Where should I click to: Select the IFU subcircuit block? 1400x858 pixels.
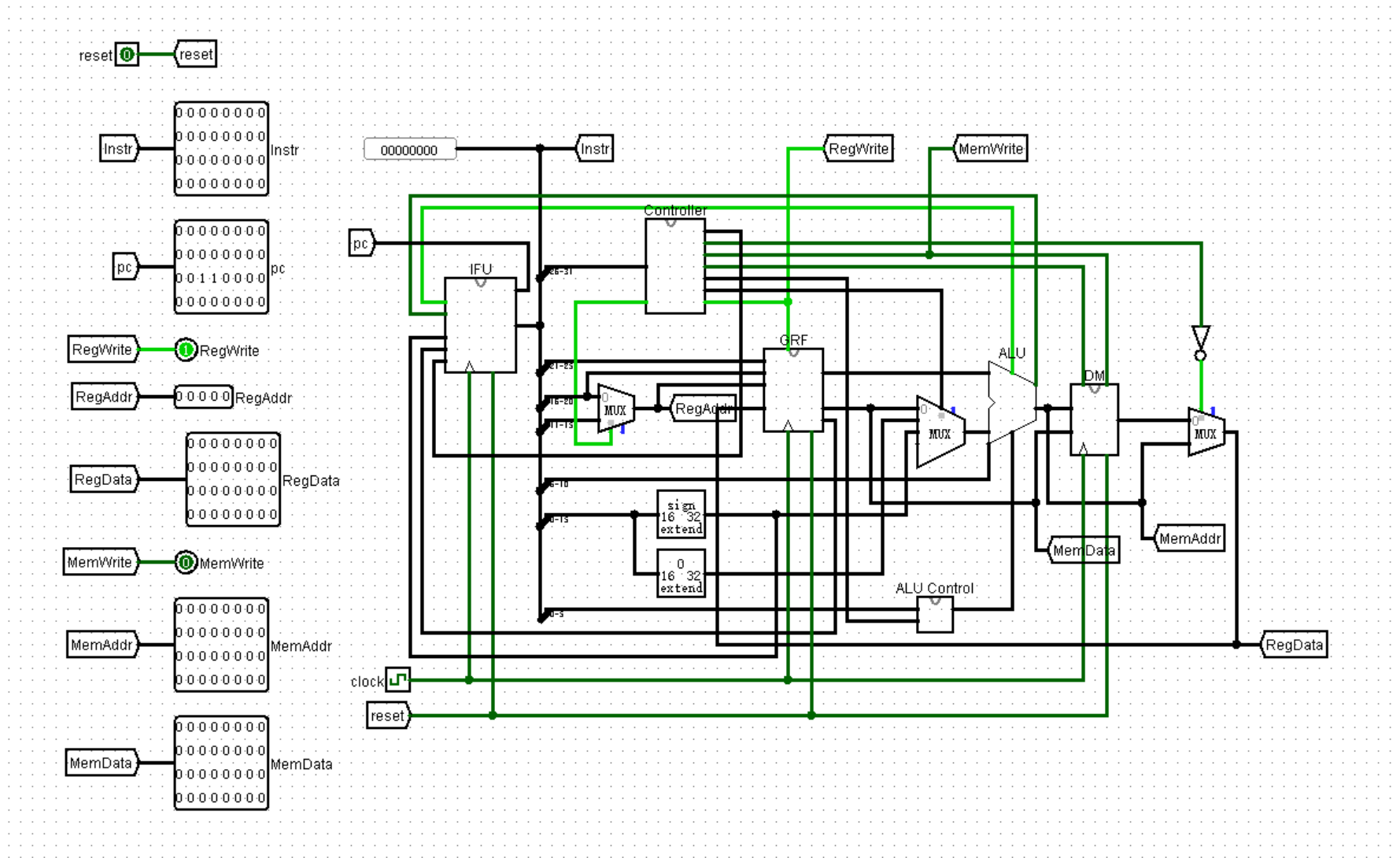pyautogui.click(x=480, y=324)
